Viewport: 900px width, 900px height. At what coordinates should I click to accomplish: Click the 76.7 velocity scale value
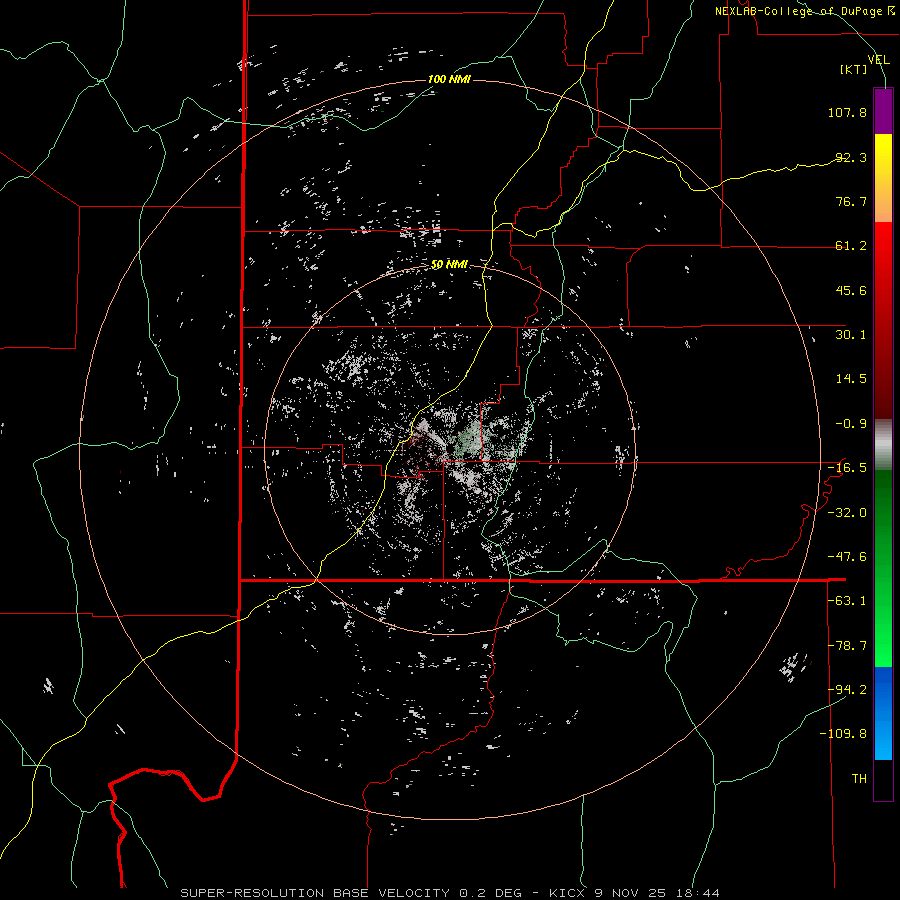click(851, 201)
